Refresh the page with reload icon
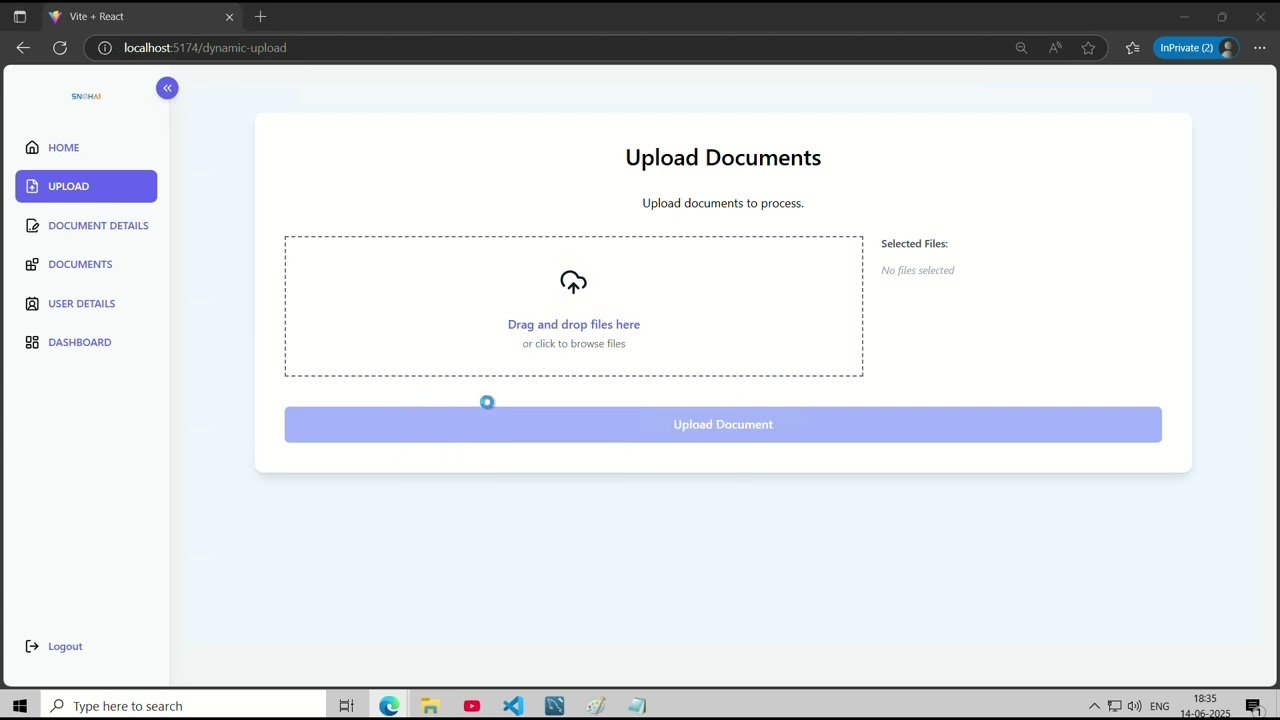The image size is (1280, 720). tap(60, 47)
